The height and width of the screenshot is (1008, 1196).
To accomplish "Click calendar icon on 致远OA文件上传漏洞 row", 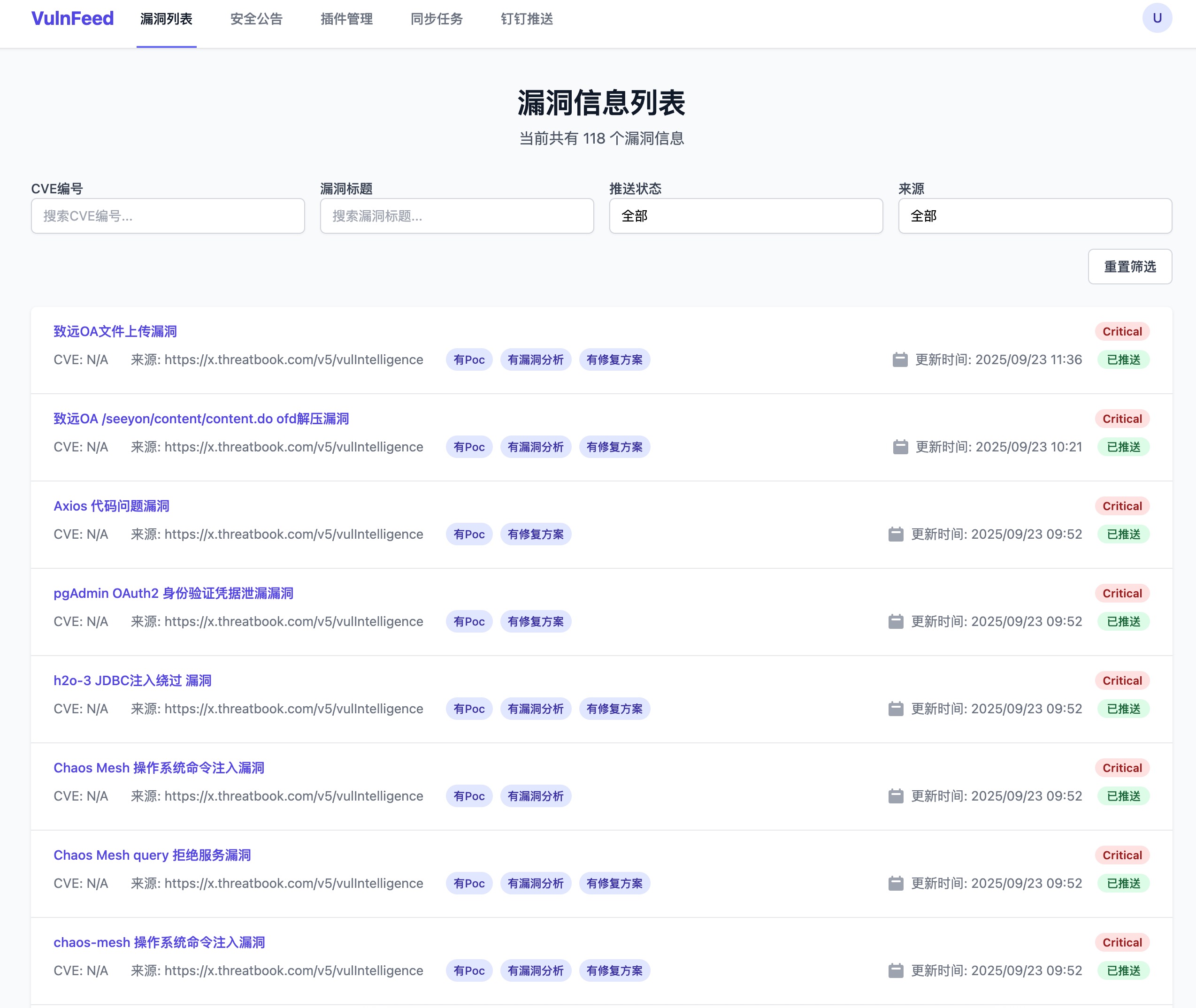I will pyautogui.click(x=900, y=359).
